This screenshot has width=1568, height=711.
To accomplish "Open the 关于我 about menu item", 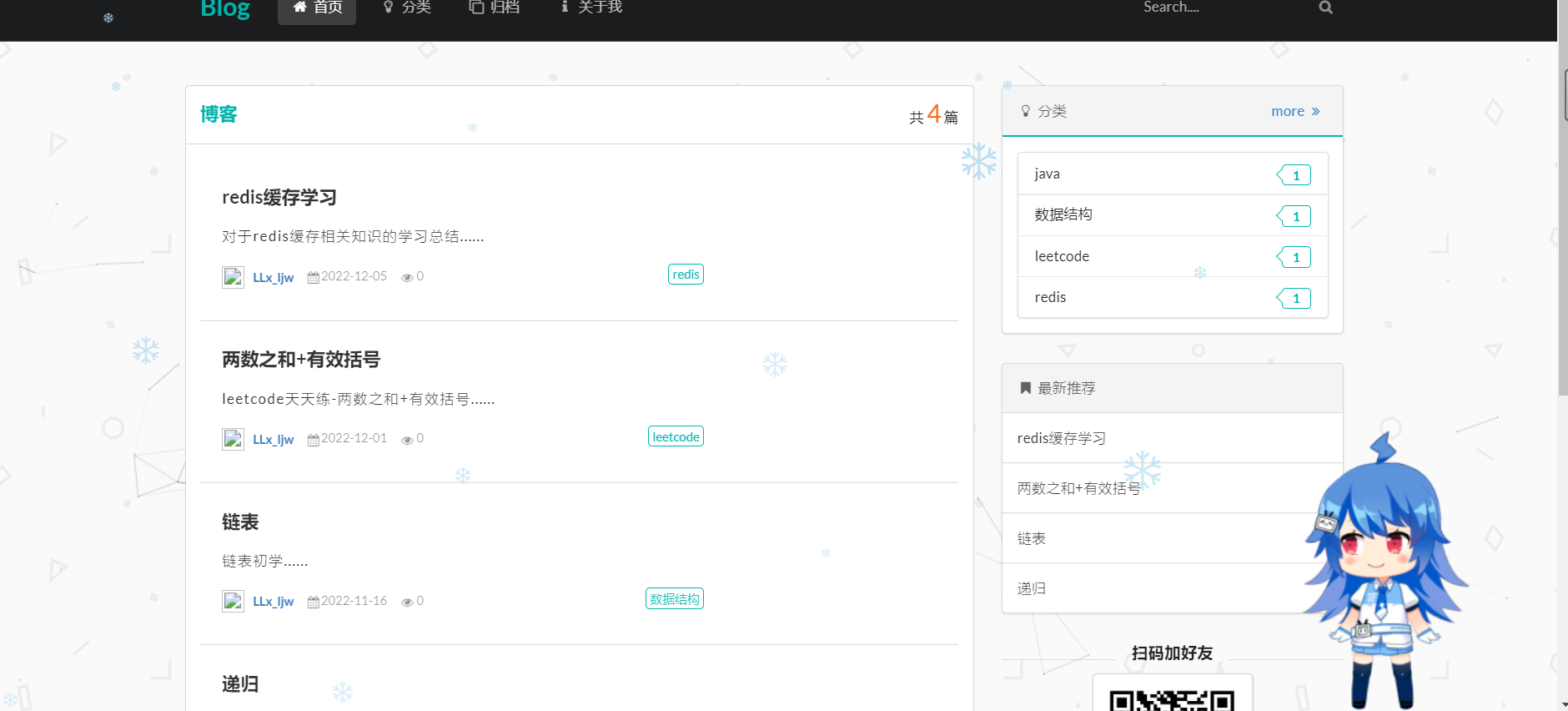I will pyautogui.click(x=591, y=8).
